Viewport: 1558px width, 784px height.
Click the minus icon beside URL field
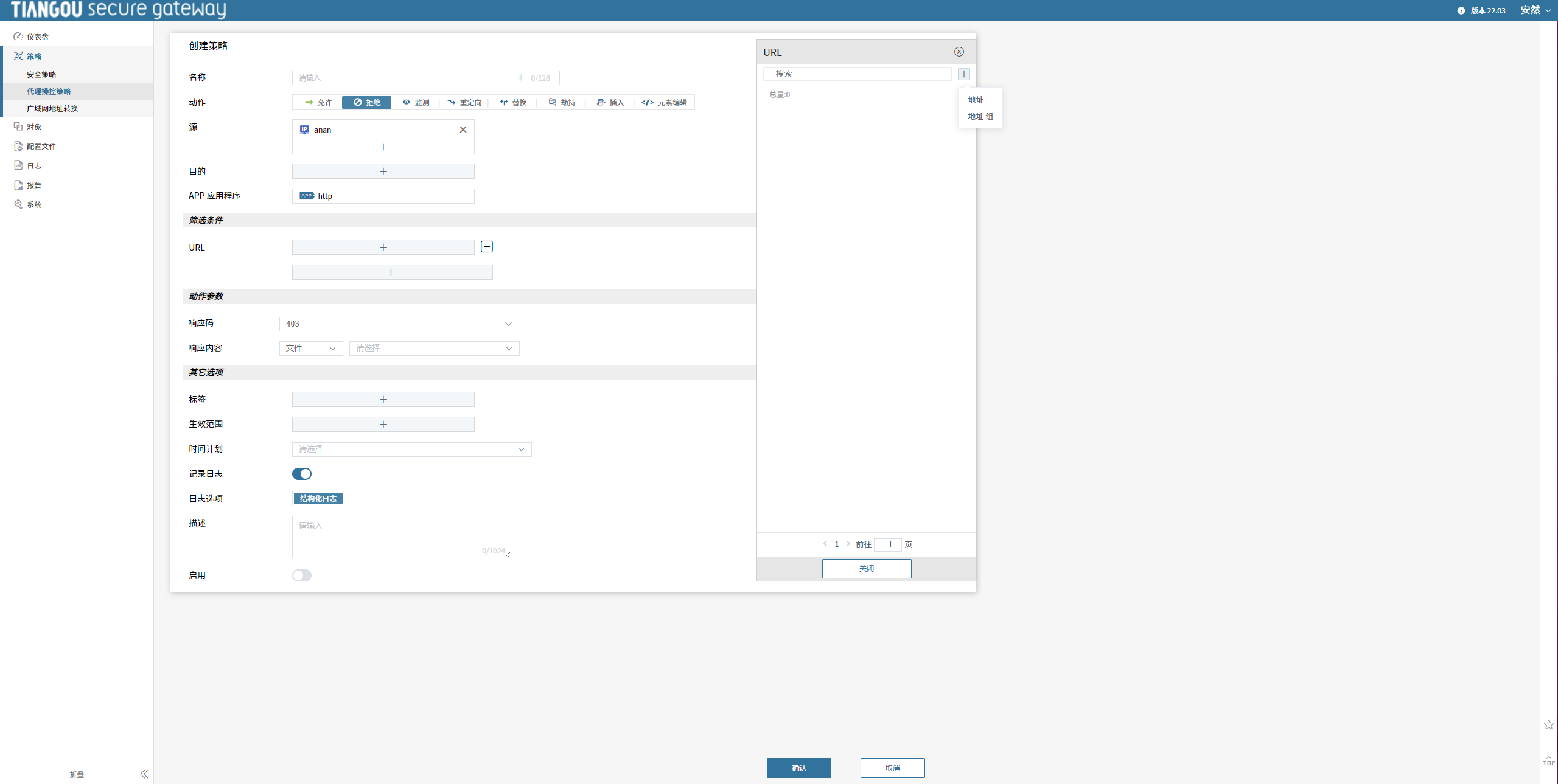(487, 247)
